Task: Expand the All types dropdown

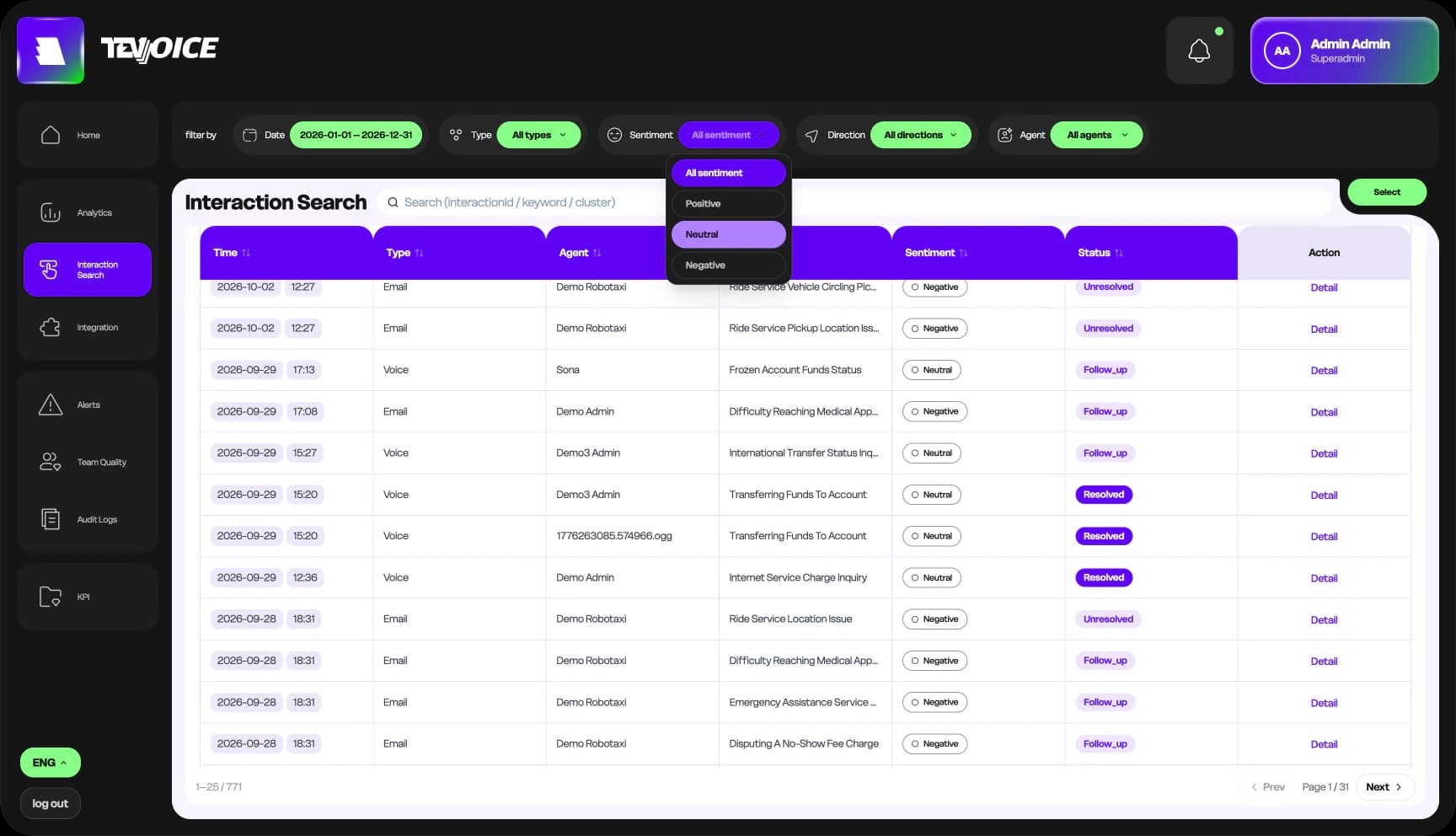Action: click(539, 135)
